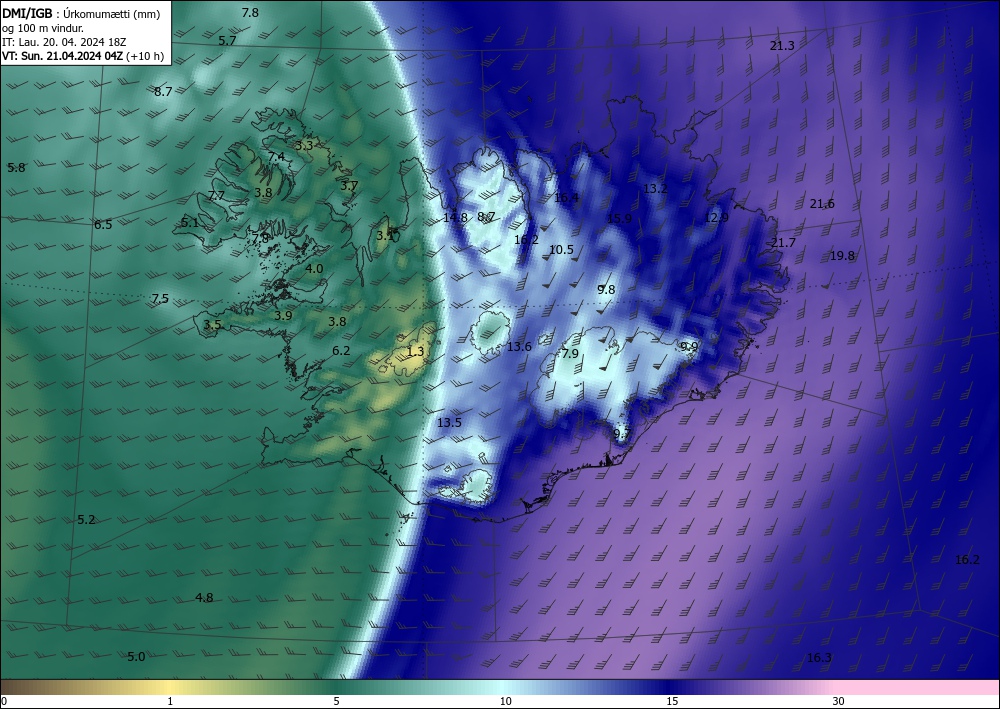
Task: Click the 10.5 value label
Action: point(561,250)
